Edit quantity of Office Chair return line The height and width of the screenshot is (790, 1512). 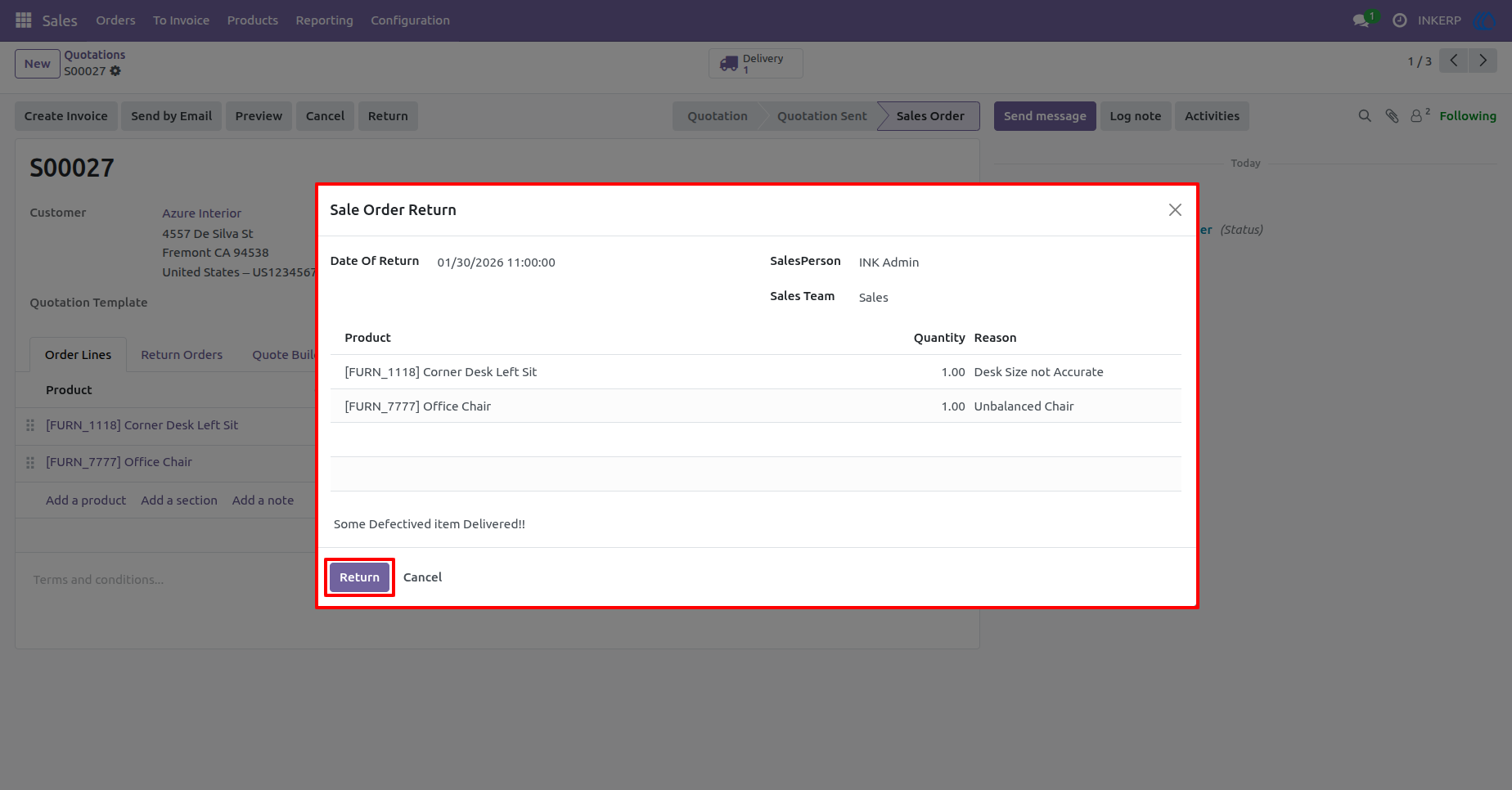click(x=952, y=406)
